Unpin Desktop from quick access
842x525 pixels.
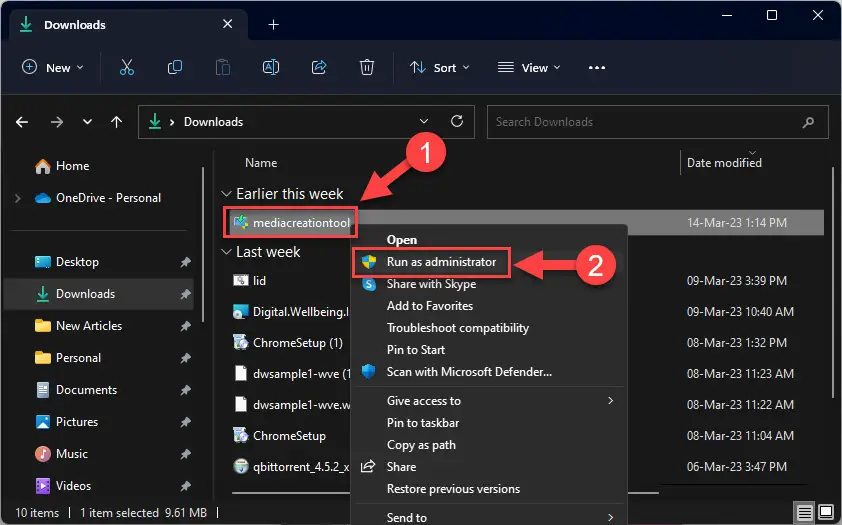coord(185,262)
